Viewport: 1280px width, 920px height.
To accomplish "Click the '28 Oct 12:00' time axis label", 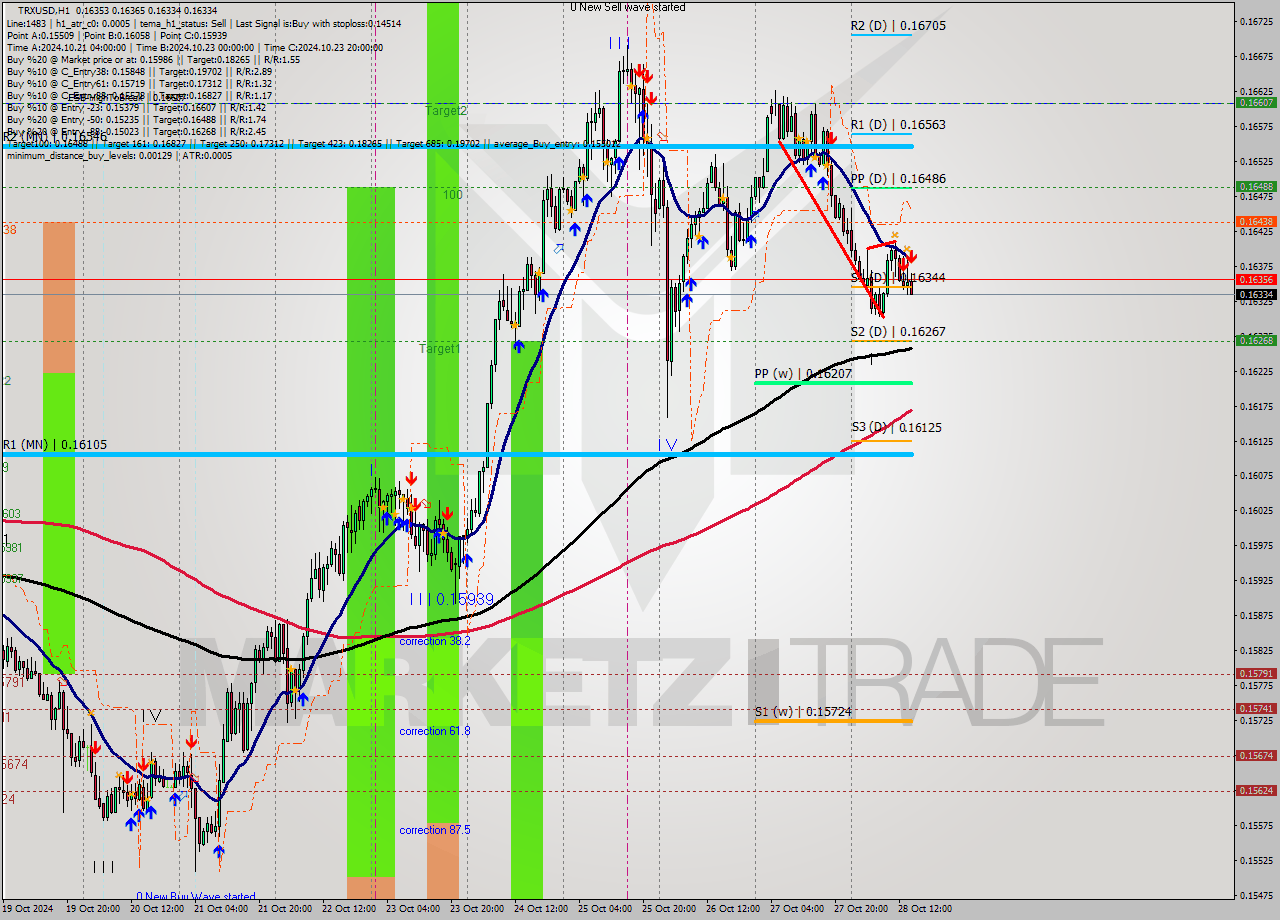I will [925, 909].
